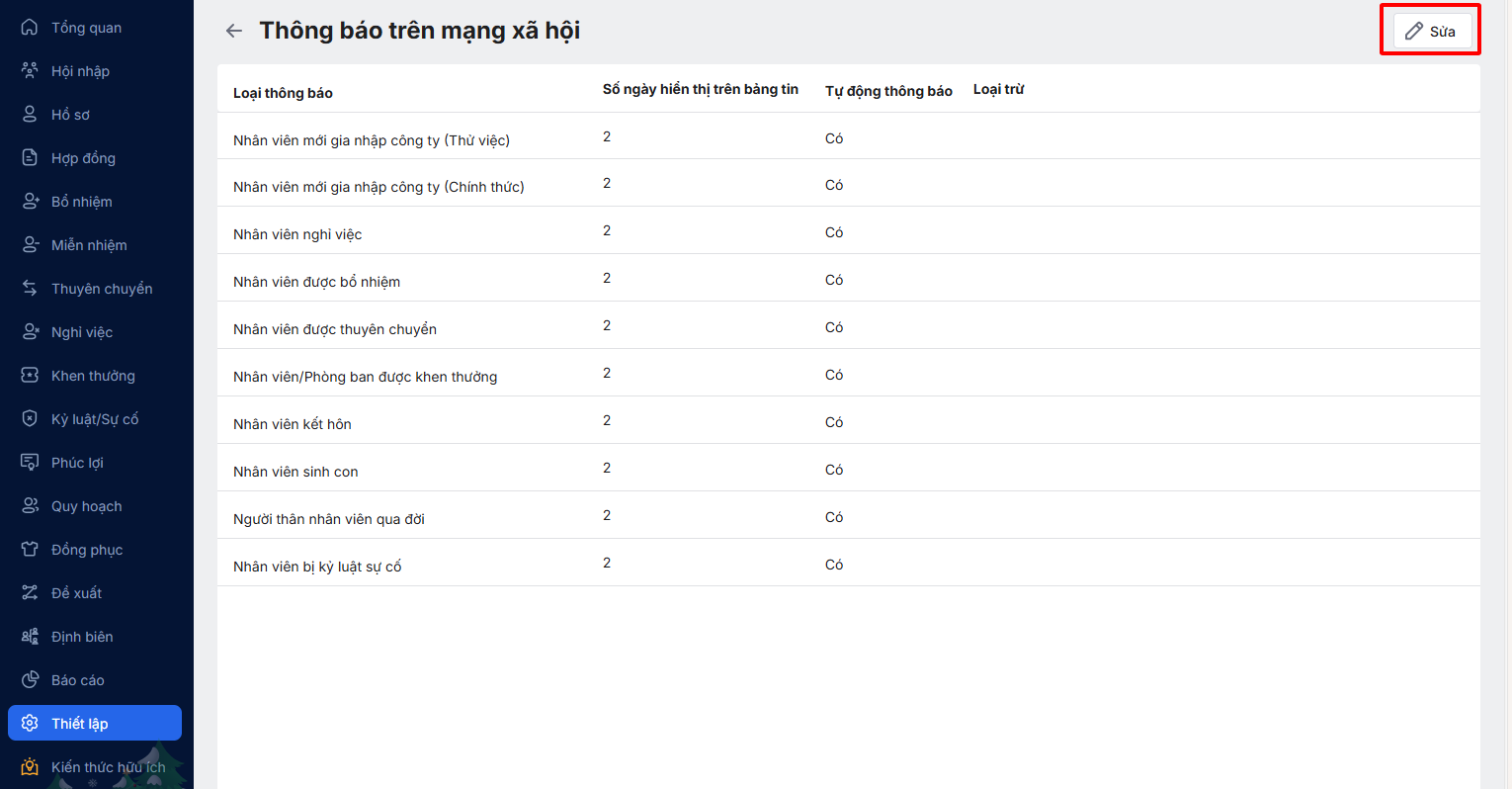Click Loại thông báo column header

283,93
